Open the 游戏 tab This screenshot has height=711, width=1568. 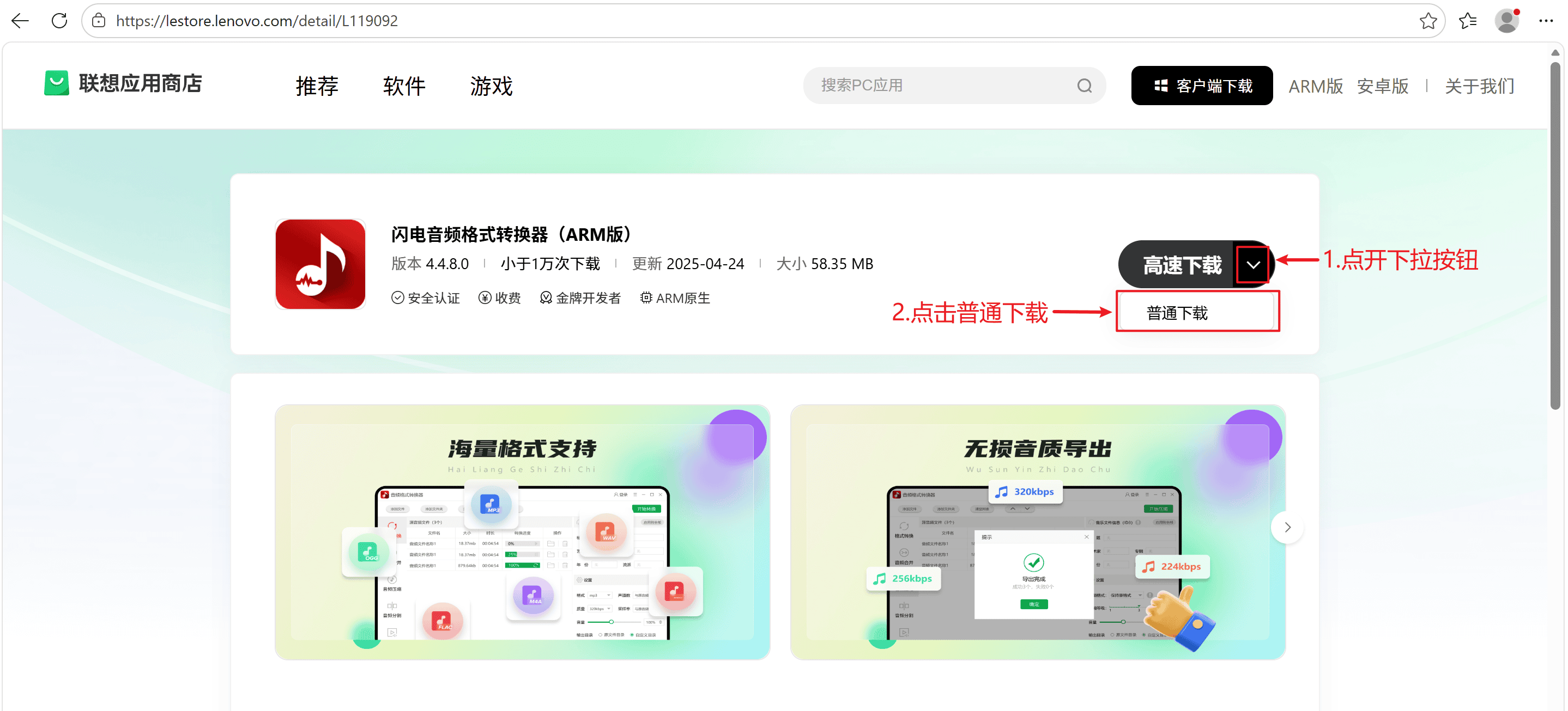coord(491,86)
